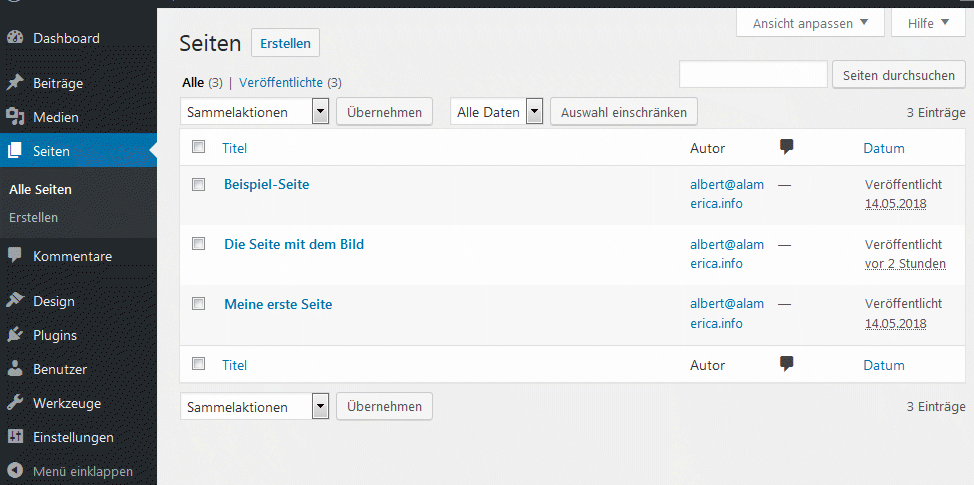Sort by Titel in table footer
The height and width of the screenshot is (485, 974).
(234, 365)
